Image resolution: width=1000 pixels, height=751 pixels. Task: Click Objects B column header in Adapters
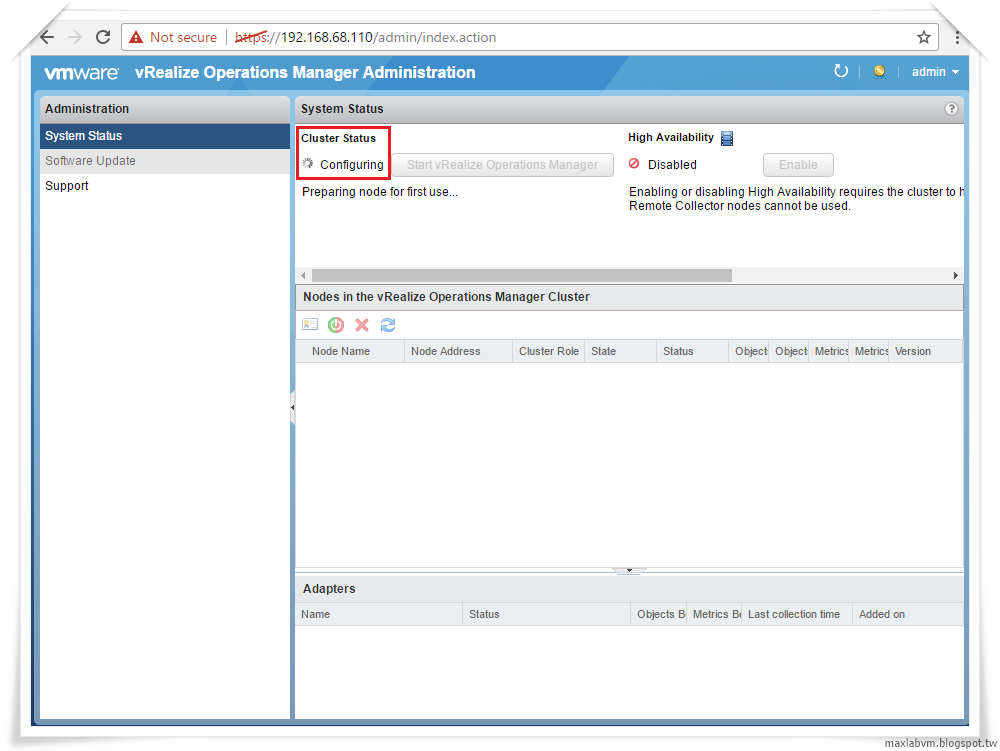pyautogui.click(x=659, y=614)
